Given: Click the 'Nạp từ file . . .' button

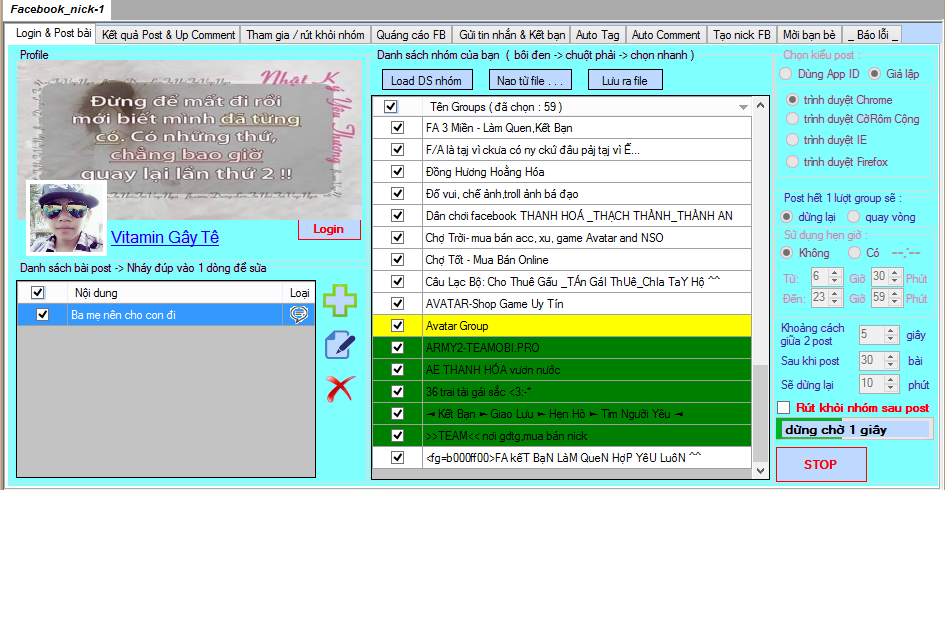Looking at the screenshot, I should (530, 80).
